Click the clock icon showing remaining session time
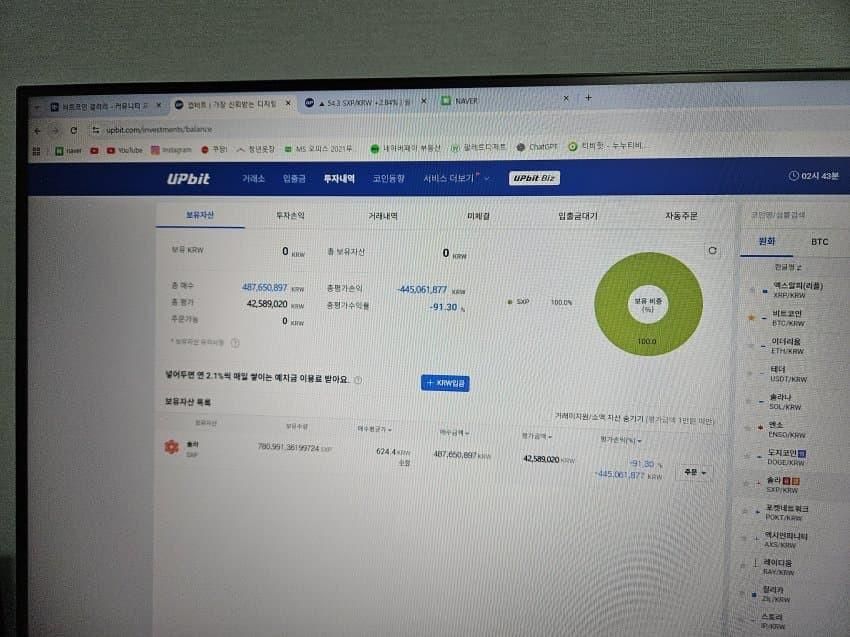Image resolution: width=850 pixels, height=637 pixels. pos(796,177)
